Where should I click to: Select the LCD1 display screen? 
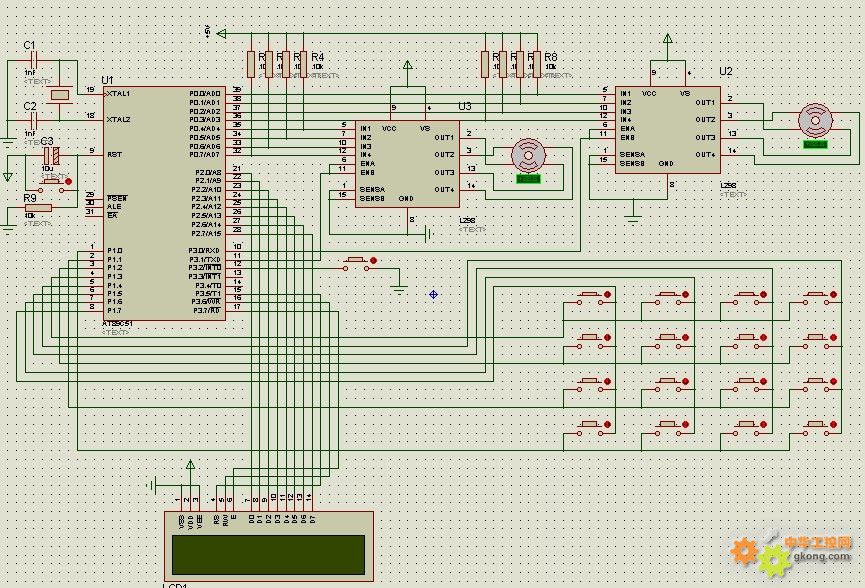(269, 555)
